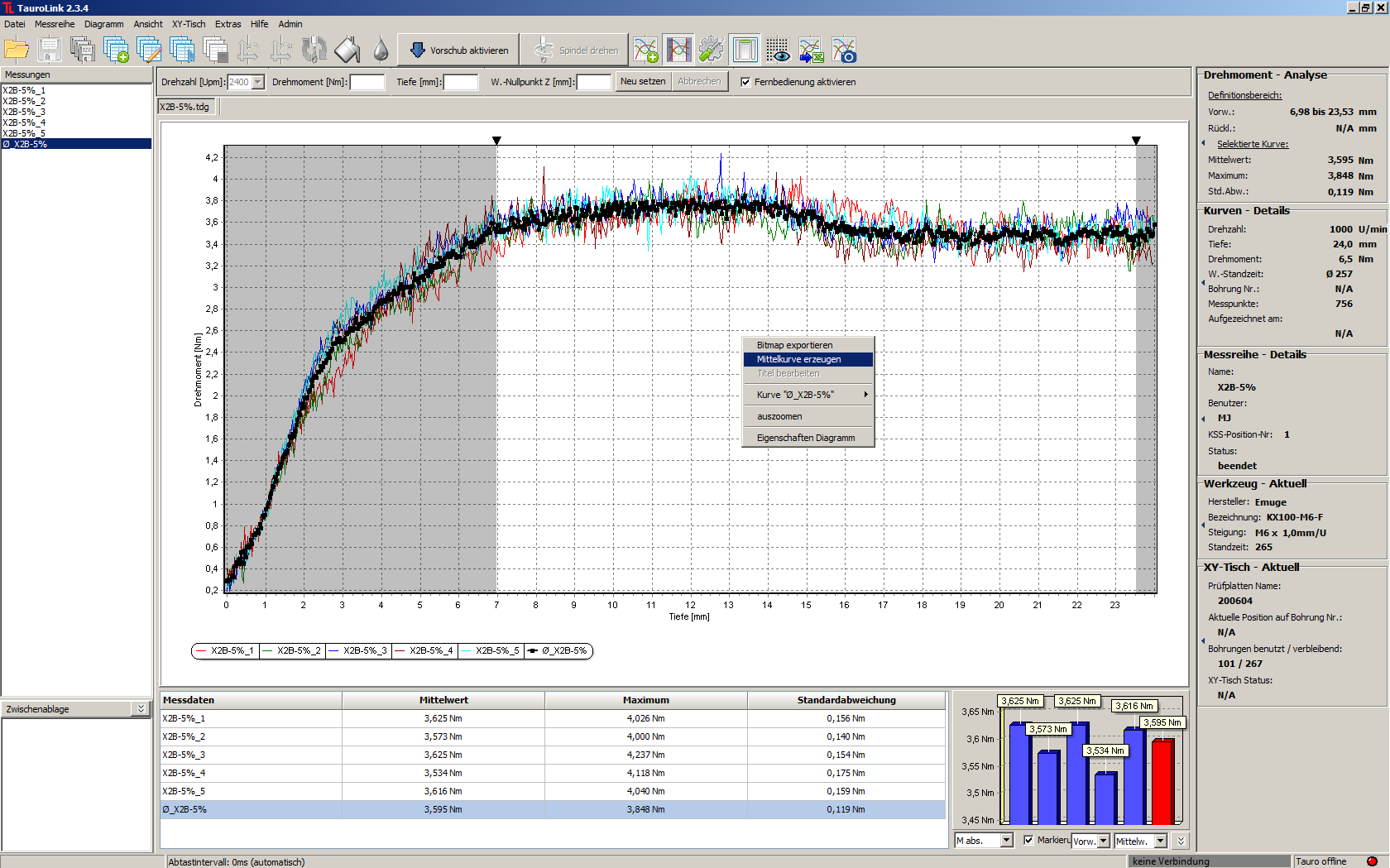Viewport: 1390px width, 868px height.
Task: Expand Kurve Ø_X2B-5% submenu
Action: tap(808, 395)
